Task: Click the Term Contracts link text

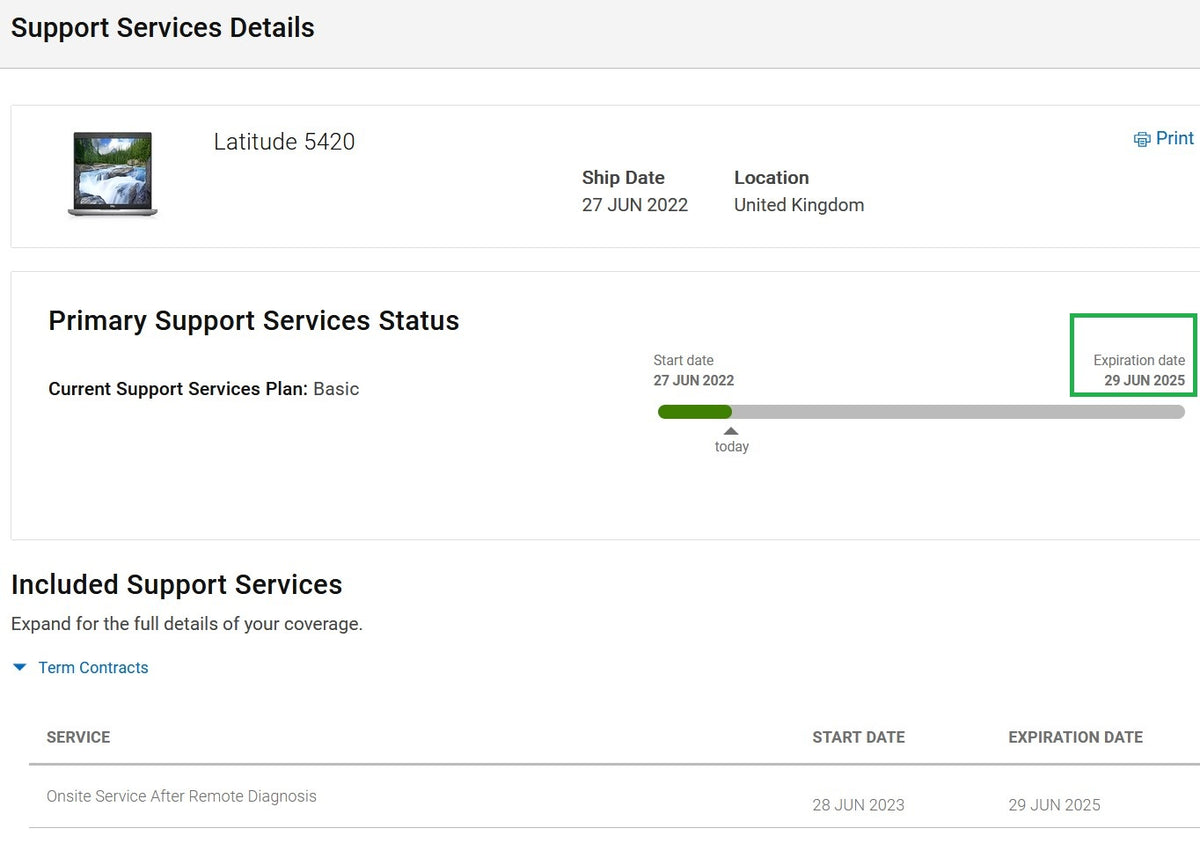Action: pos(93,667)
